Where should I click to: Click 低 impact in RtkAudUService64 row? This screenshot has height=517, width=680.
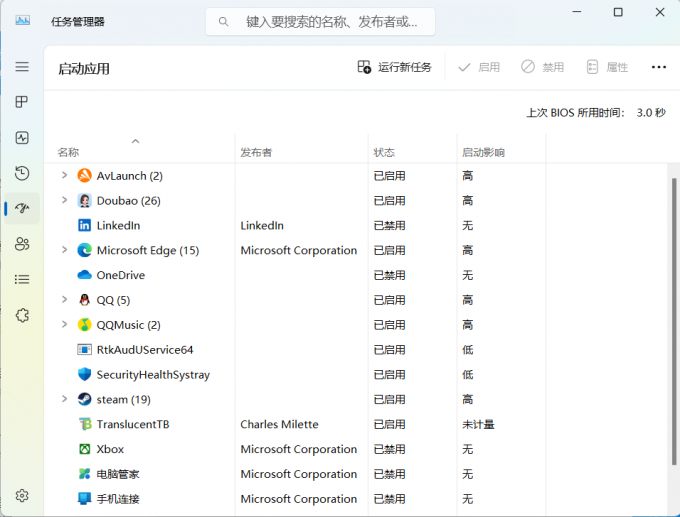[x=468, y=350]
